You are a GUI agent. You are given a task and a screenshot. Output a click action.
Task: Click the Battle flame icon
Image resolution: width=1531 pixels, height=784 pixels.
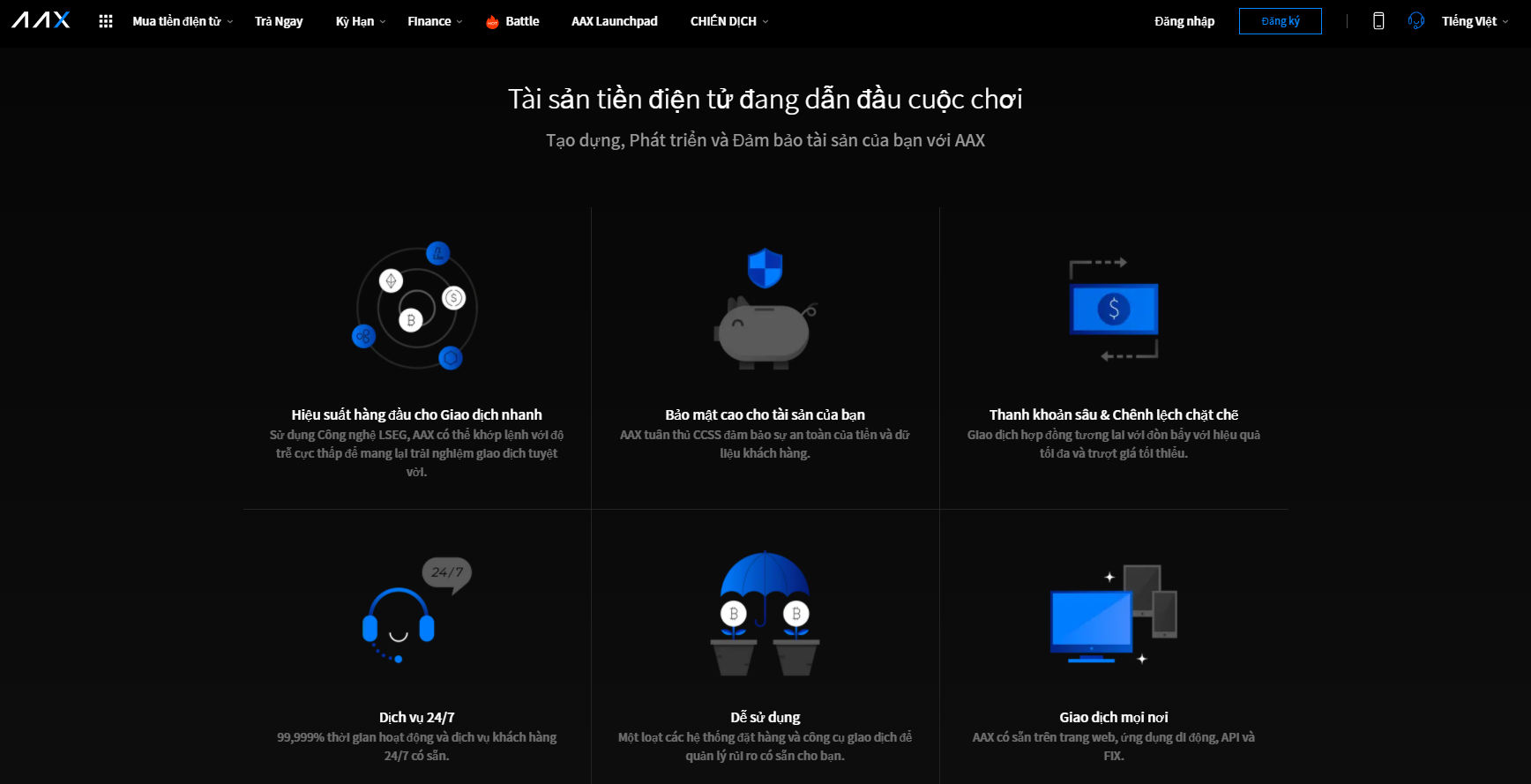coord(492,22)
